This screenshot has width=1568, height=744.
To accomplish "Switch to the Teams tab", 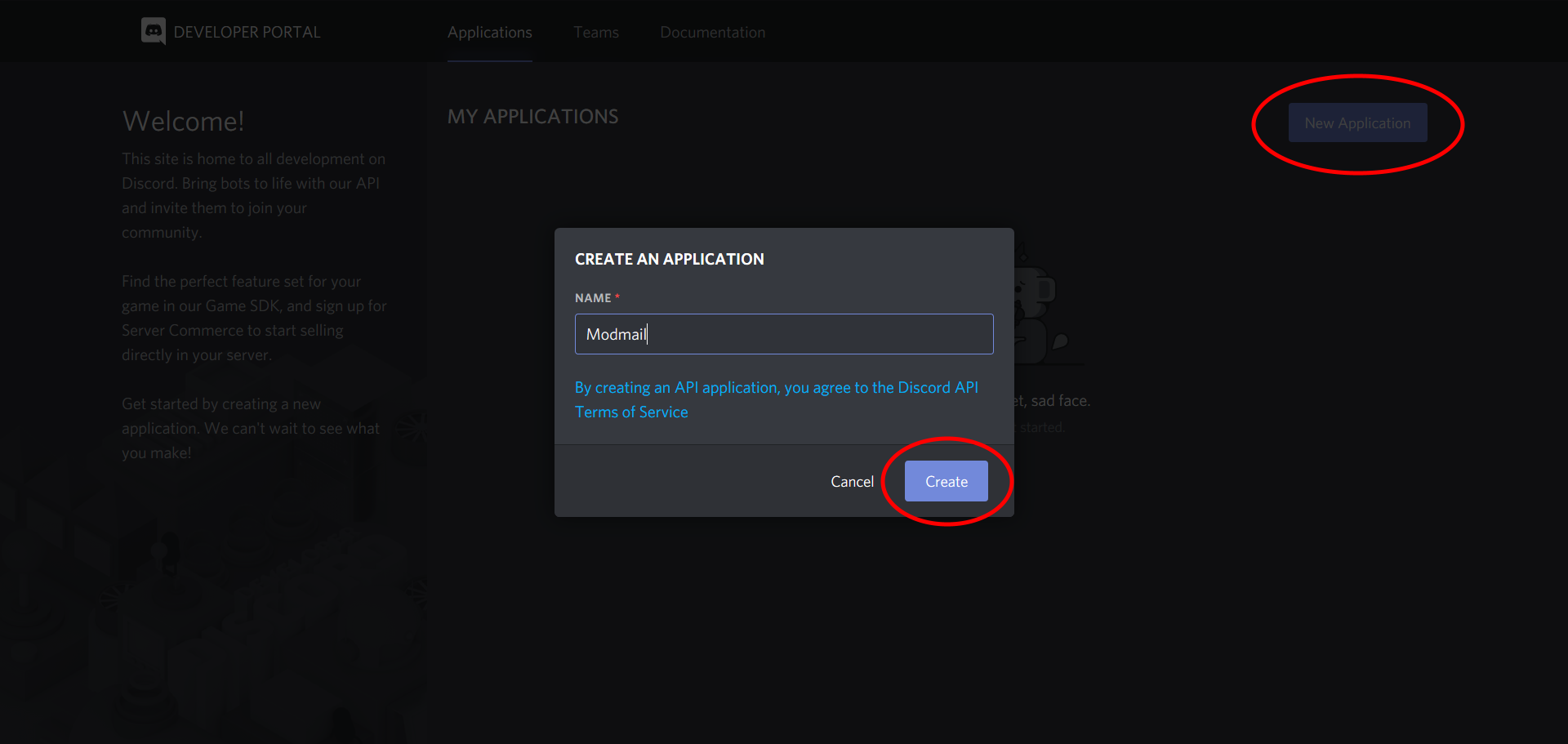I will click(596, 33).
